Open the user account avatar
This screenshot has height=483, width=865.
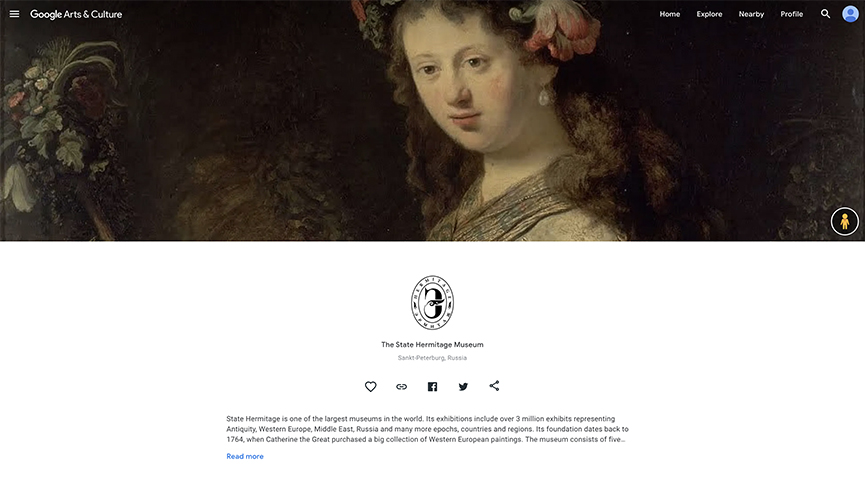click(x=850, y=14)
